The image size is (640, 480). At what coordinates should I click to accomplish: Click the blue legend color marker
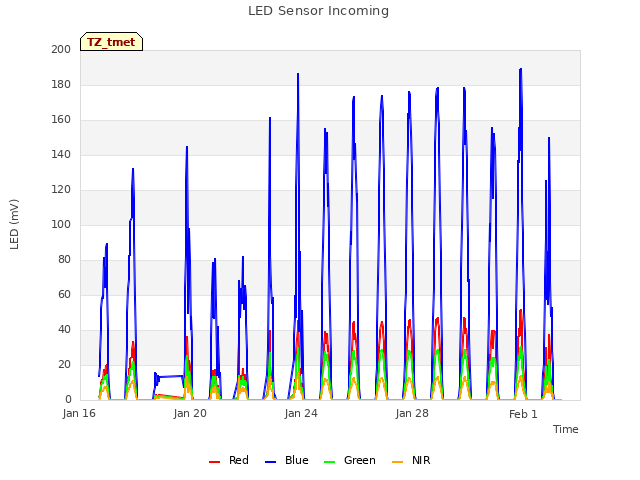[x=271, y=462]
